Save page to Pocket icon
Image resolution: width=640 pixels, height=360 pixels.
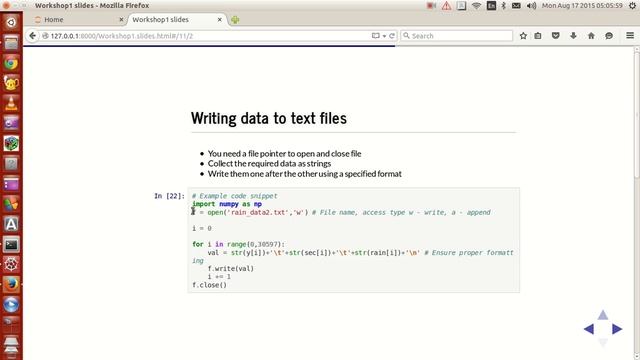[556, 36]
